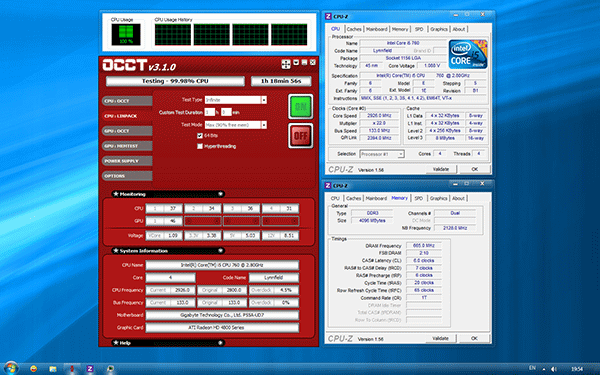Click the 1h 18min 56s elapsed timer
Viewport: 600px width, 375px height.
tap(281, 81)
